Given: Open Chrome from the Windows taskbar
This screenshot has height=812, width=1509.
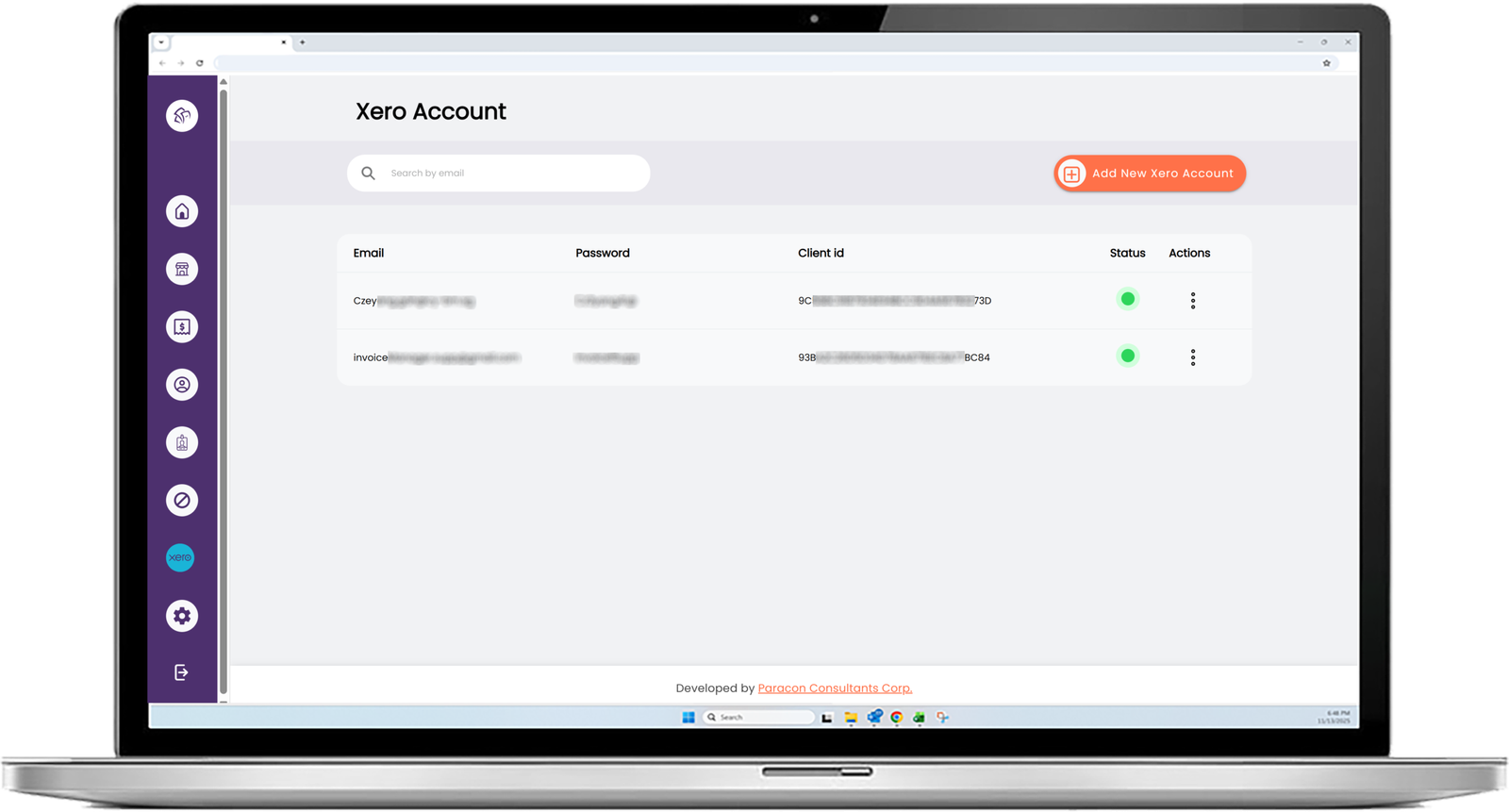Looking at the screenshot, I should [897, 718].
